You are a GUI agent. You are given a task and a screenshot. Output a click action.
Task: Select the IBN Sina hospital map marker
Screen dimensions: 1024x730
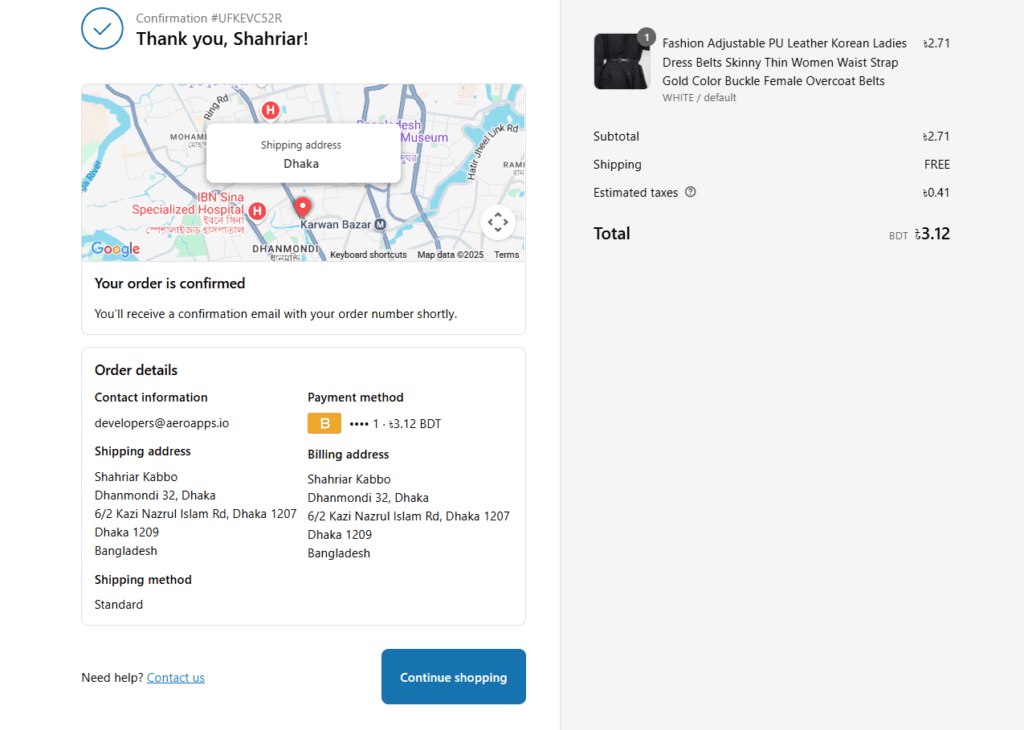pyautogui.click(x=257, y=211)
